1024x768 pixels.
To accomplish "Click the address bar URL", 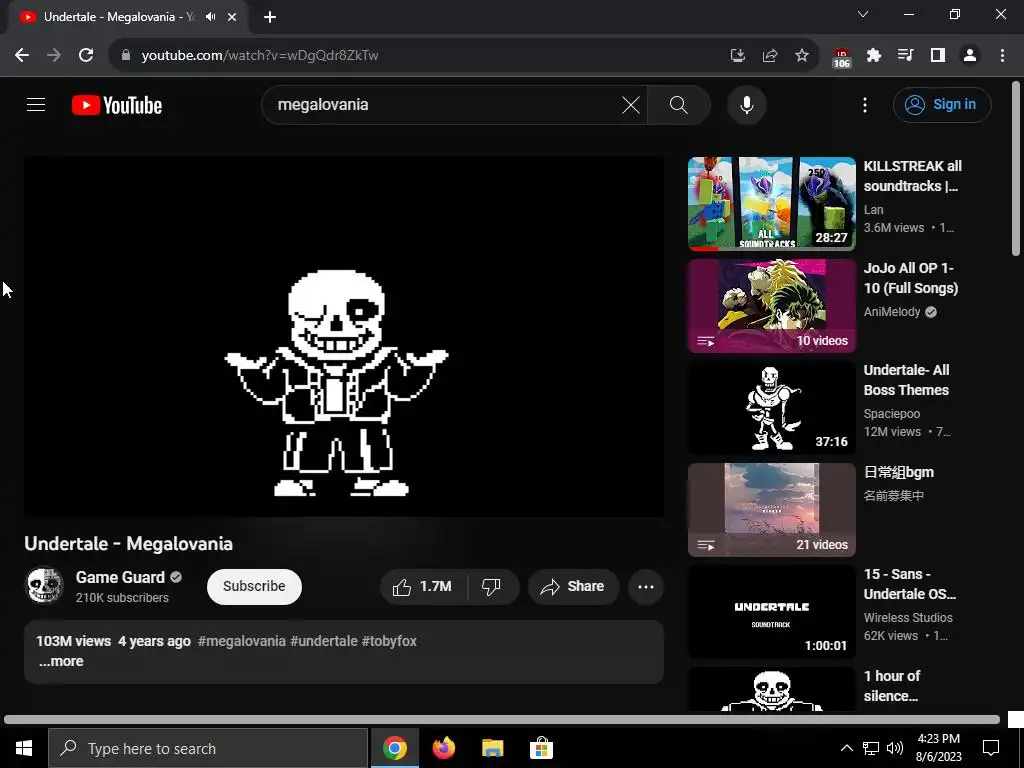I will point(260,56).
